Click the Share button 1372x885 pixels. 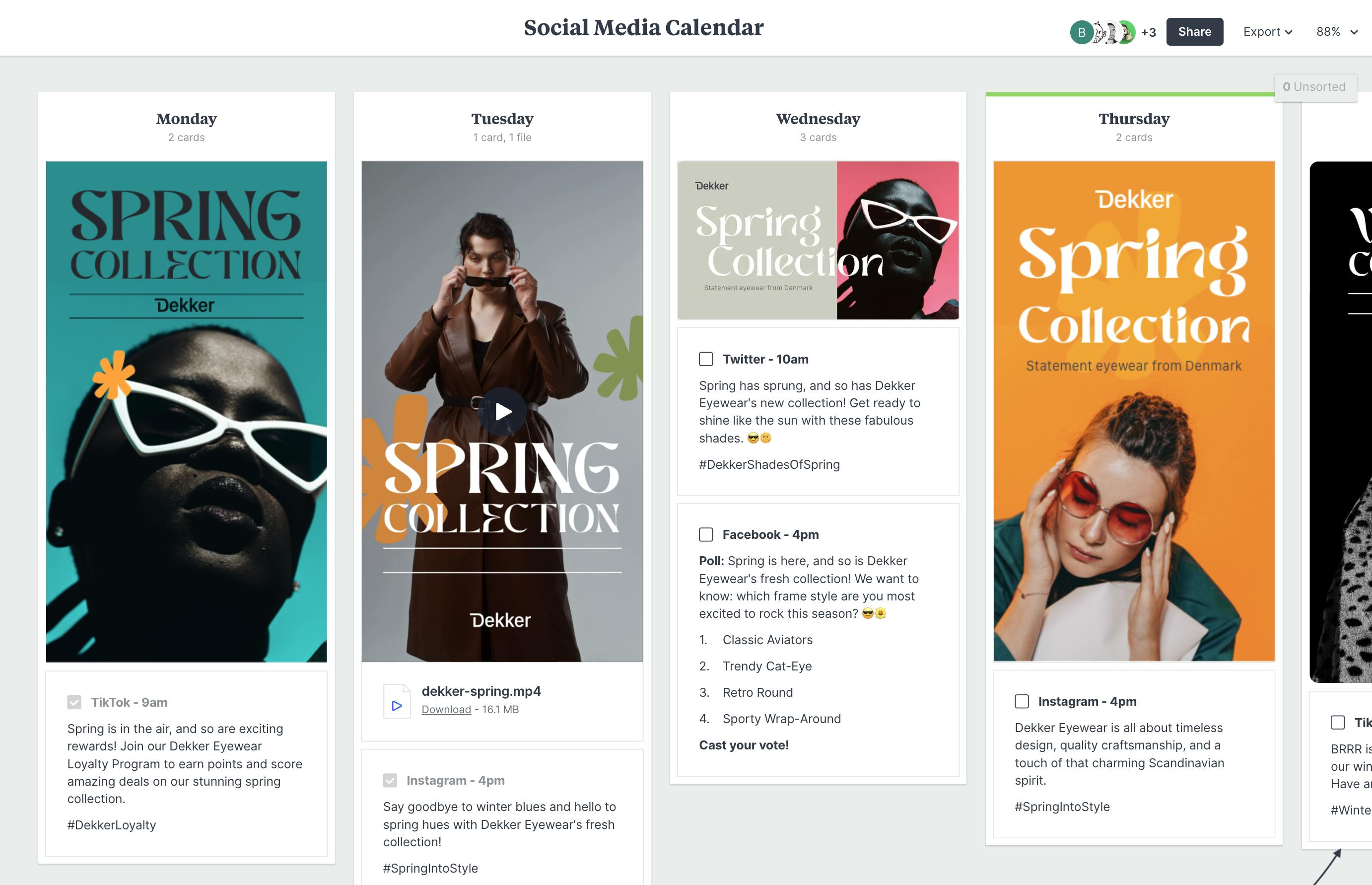click(x=1194, y=32)
